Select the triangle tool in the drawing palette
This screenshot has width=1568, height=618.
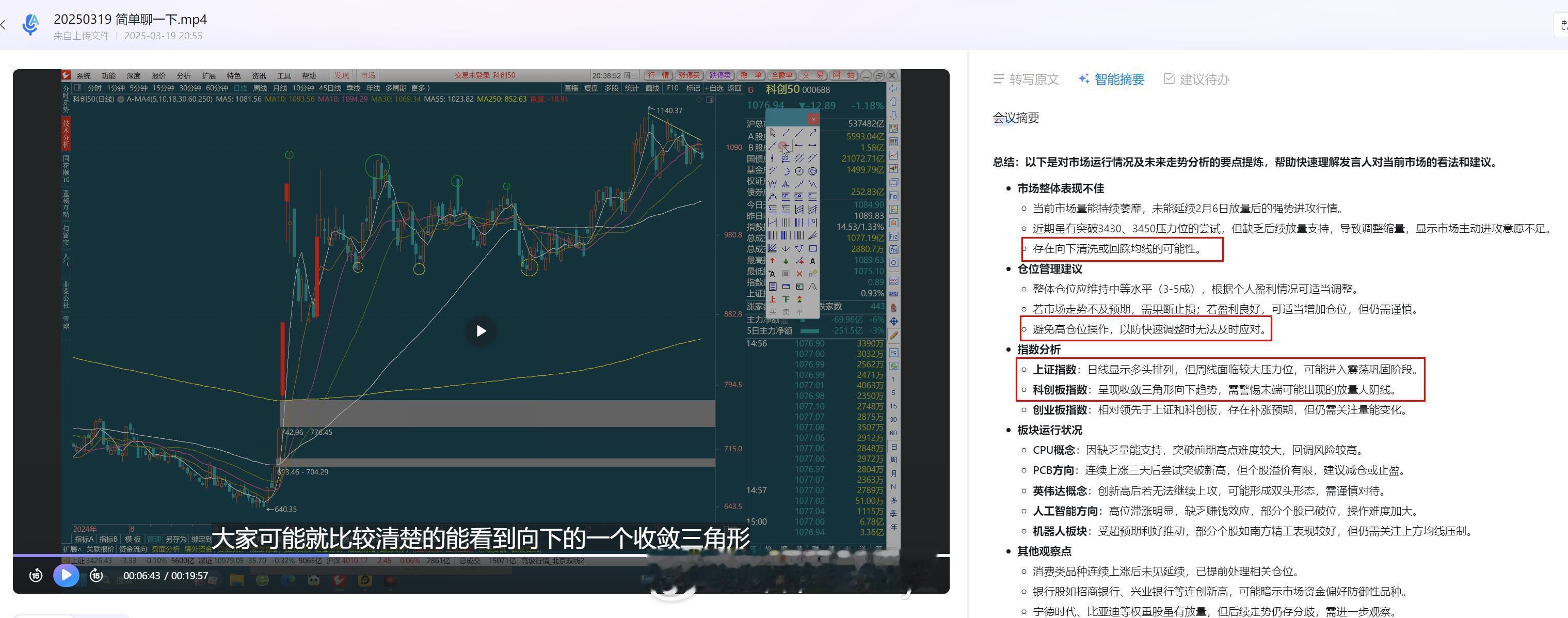pyautogui.click(x=799, y=248)
